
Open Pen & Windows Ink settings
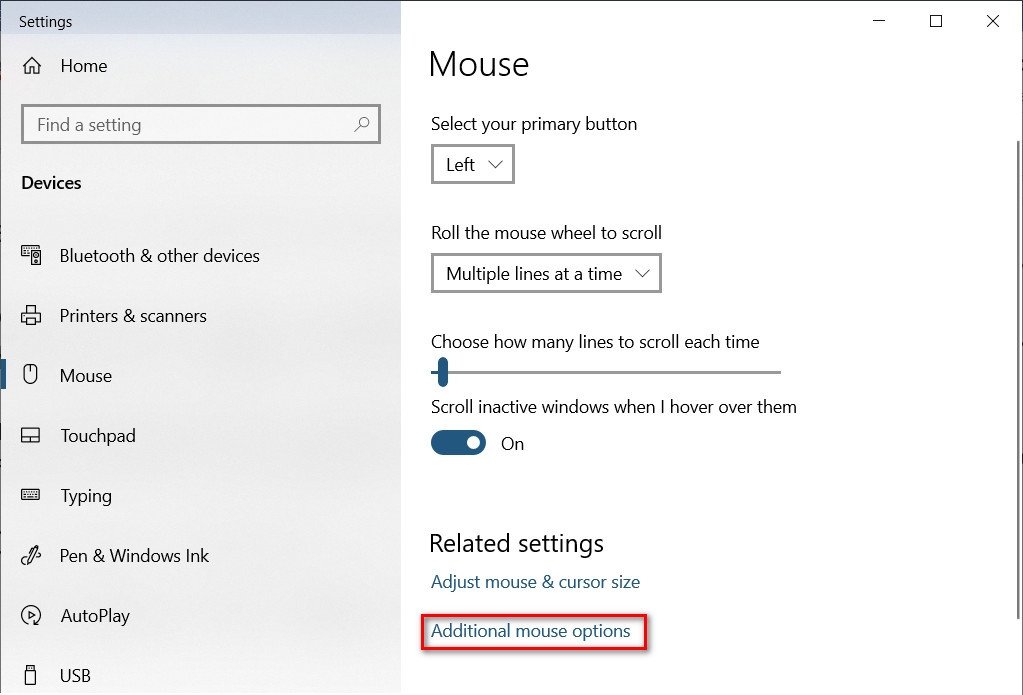point(133,555)
